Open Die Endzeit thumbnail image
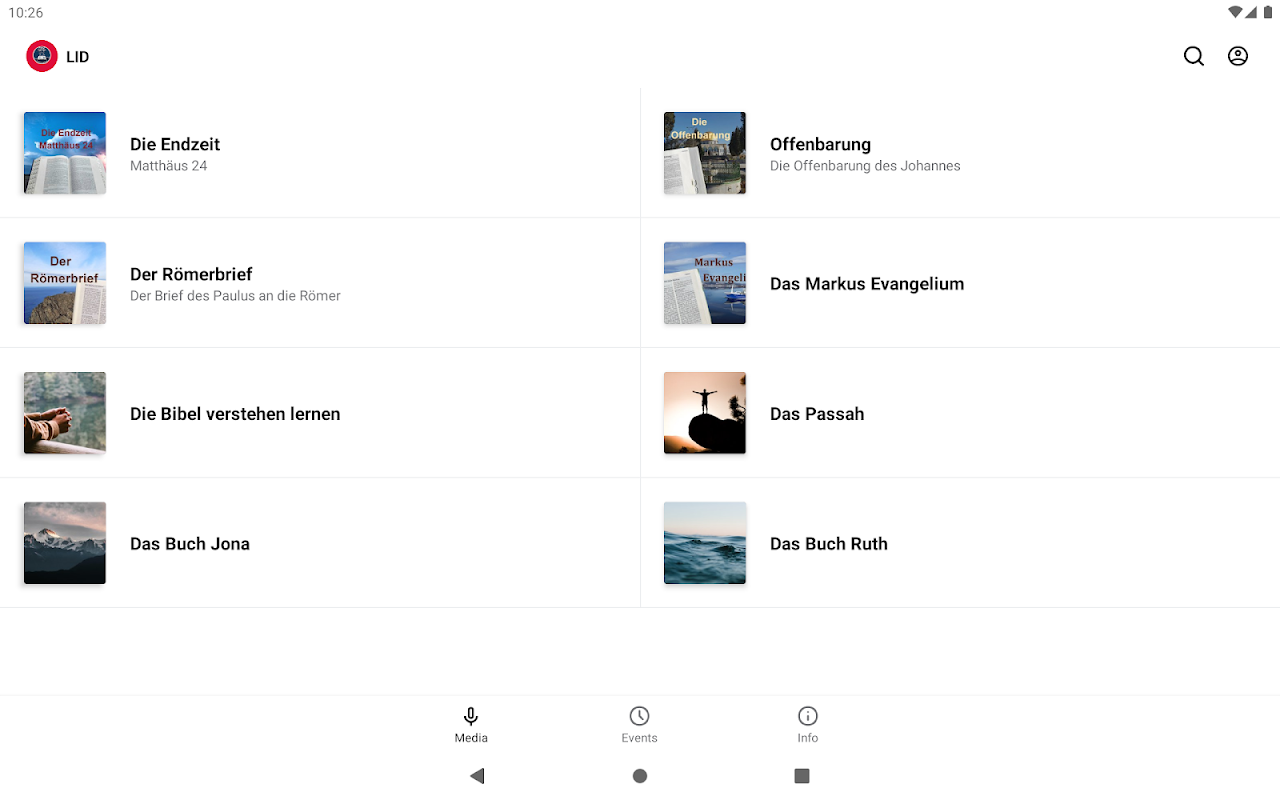The width and height of the screenshot is (1280, 800). point(65,153)
